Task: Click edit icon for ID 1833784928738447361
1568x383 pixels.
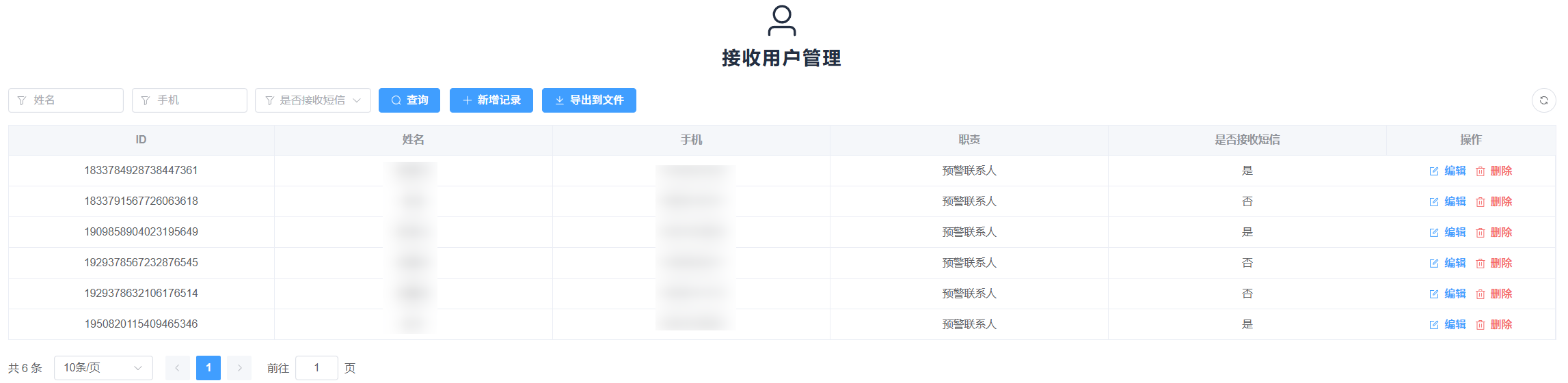Action: [x=1434, y=171]
